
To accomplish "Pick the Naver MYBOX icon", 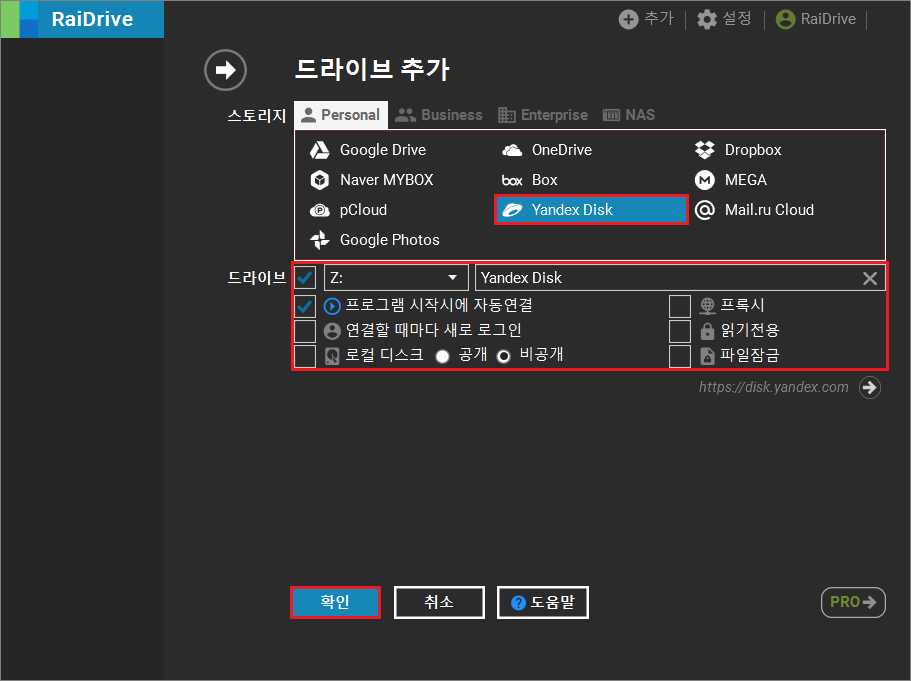I will tap(320, 180).
